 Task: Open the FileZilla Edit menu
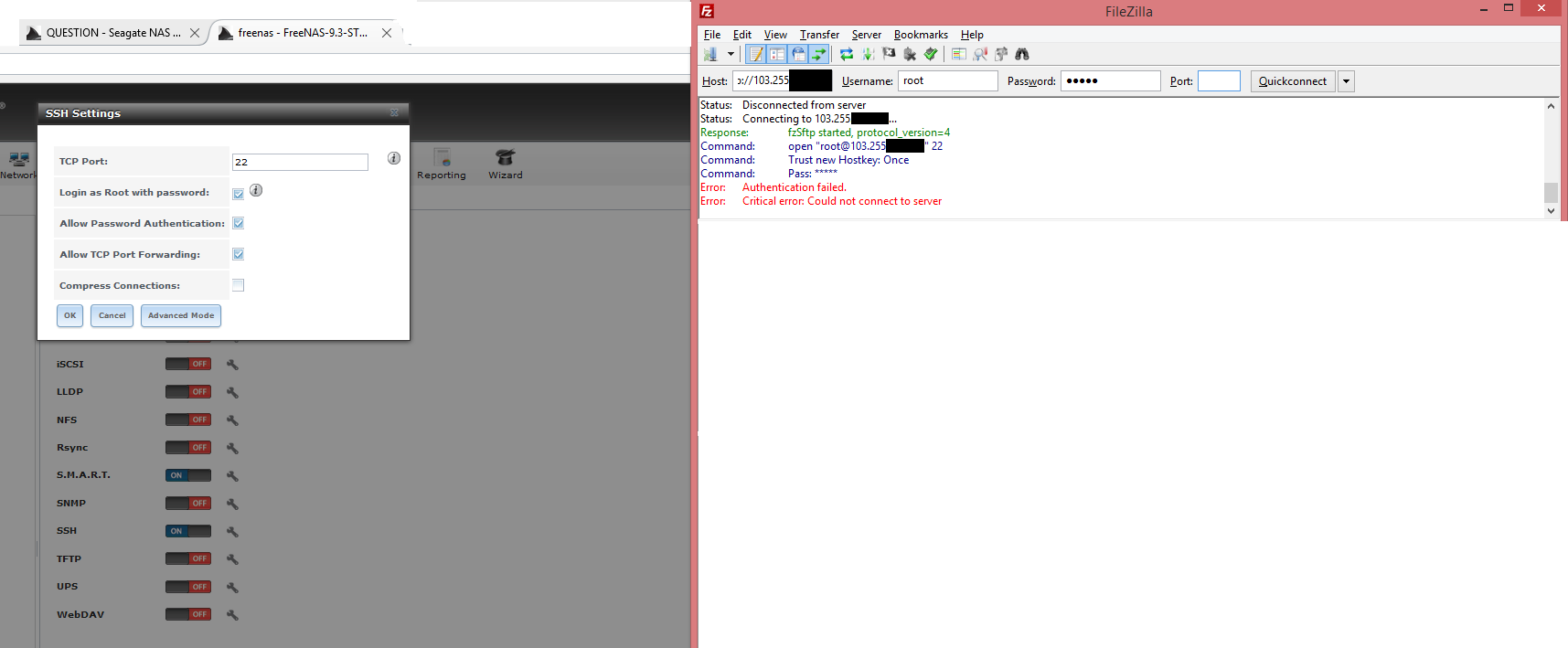[x=742, y=35]
